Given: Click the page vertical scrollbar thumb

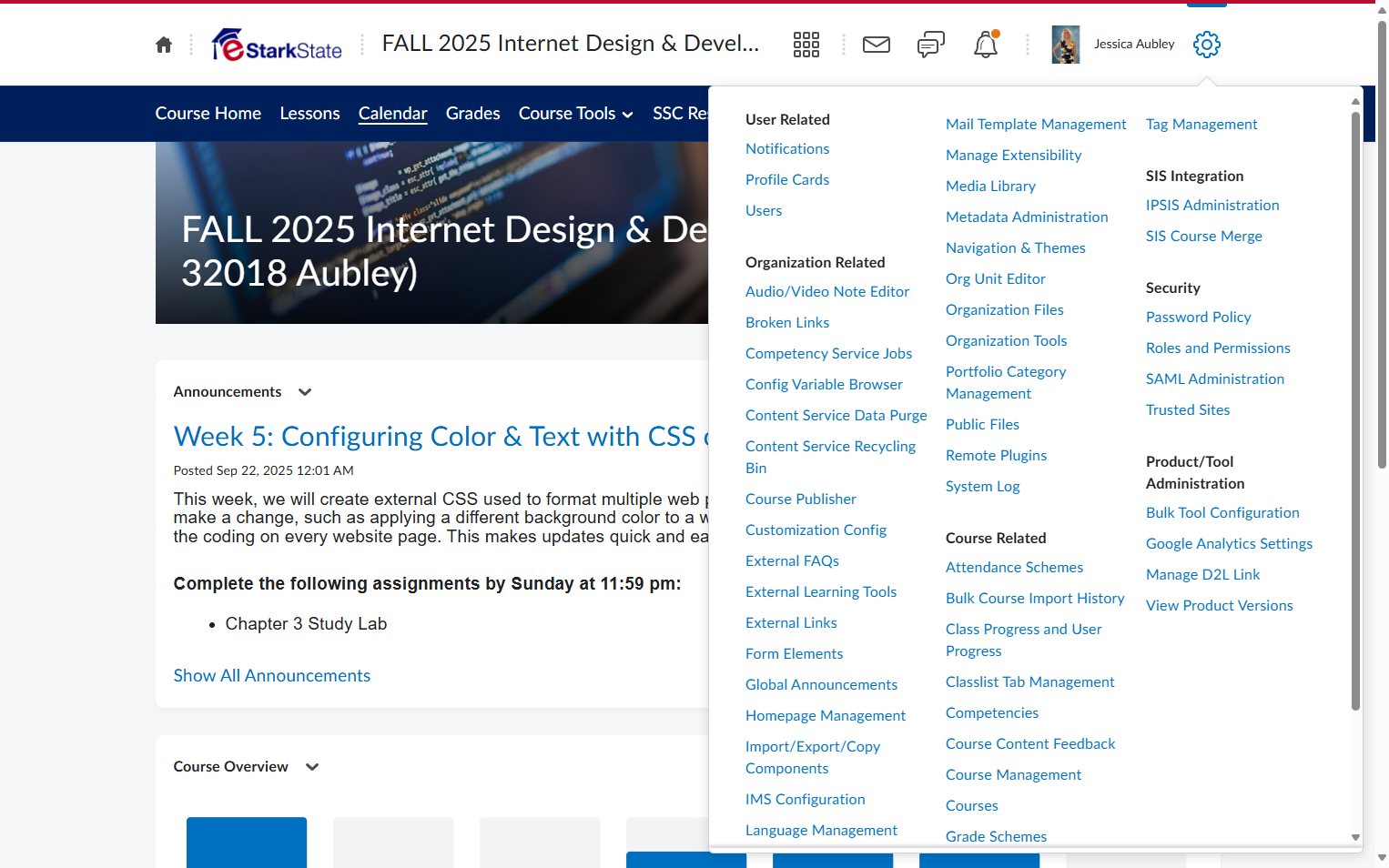Looking at the screenshot, I should point(1382,244).
